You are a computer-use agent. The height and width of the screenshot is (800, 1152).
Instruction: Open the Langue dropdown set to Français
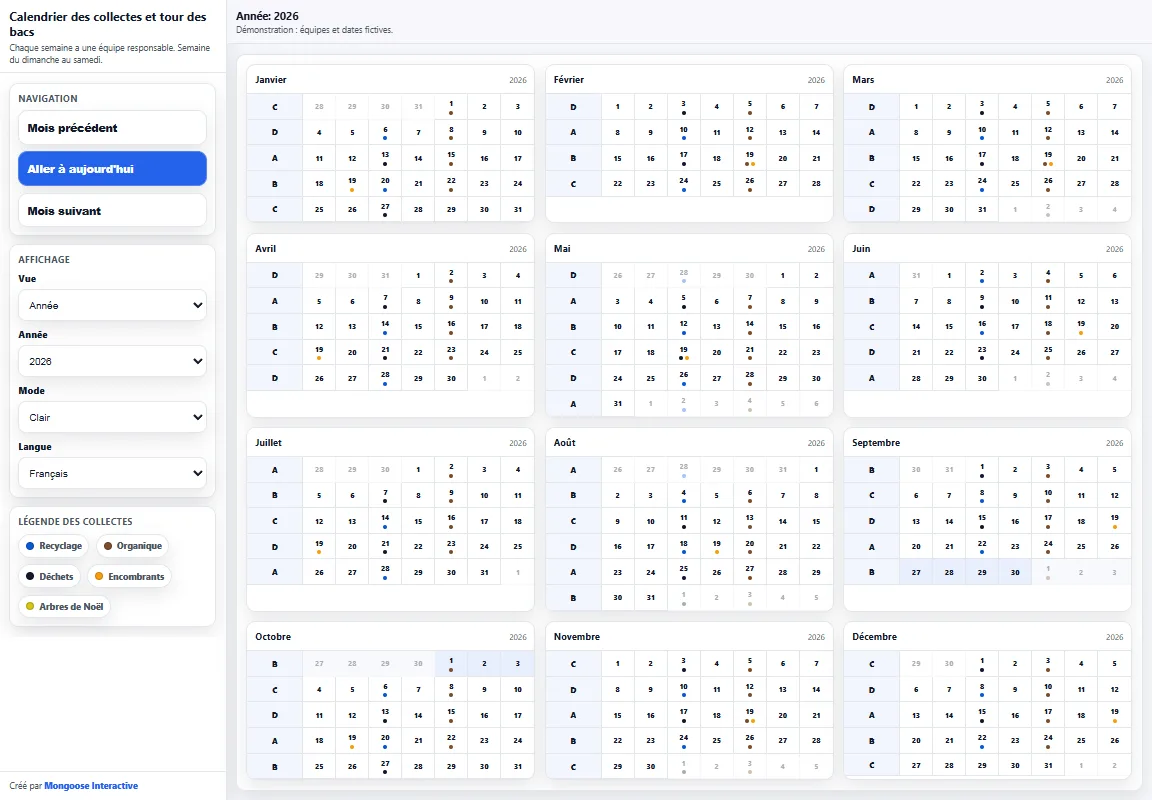[x=112, y=473]
